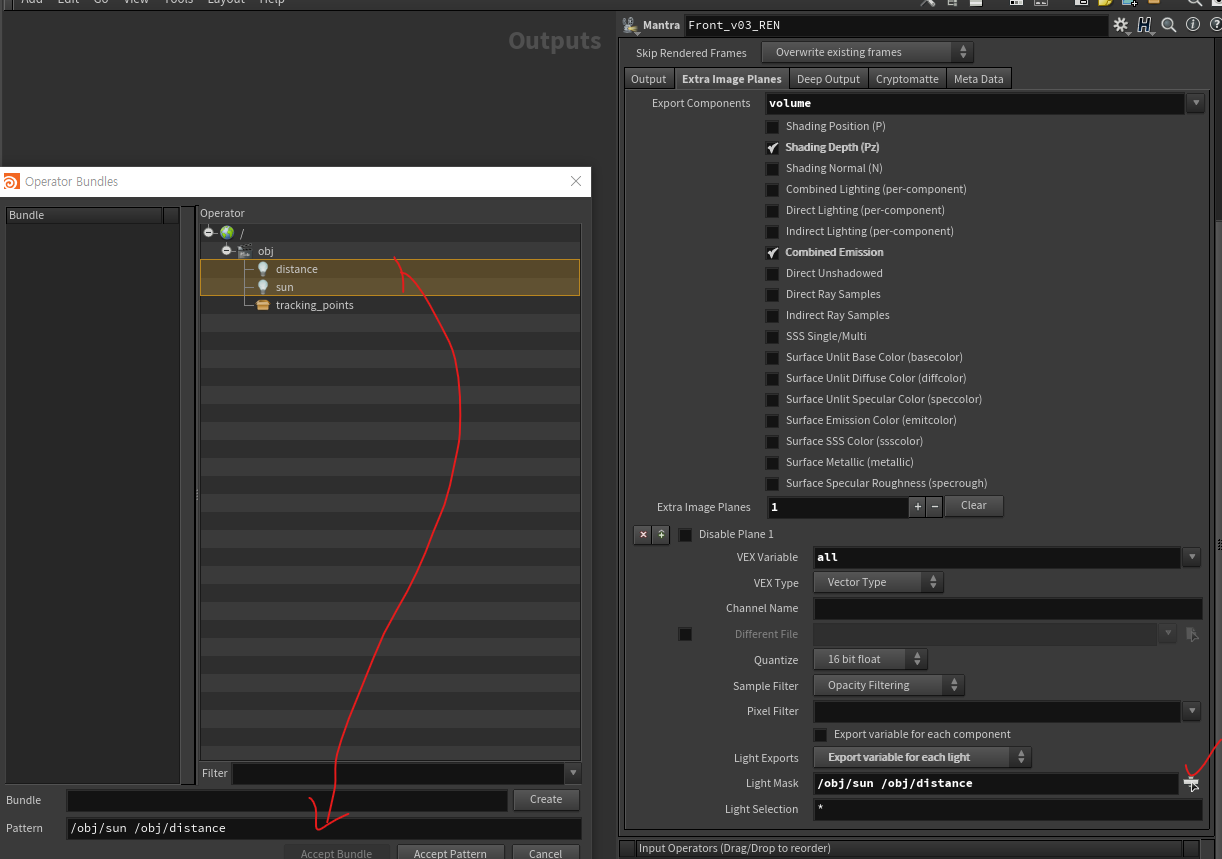Screen dimensions: 1222x859
Task: Open VEX Variable dropdown arrow
Action: point(1191,557)
